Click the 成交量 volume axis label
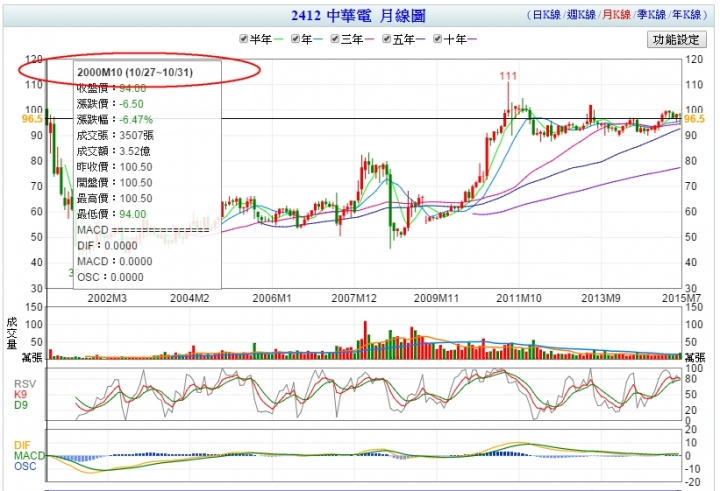This screenshot has width=720, height=491. [11, 333]
